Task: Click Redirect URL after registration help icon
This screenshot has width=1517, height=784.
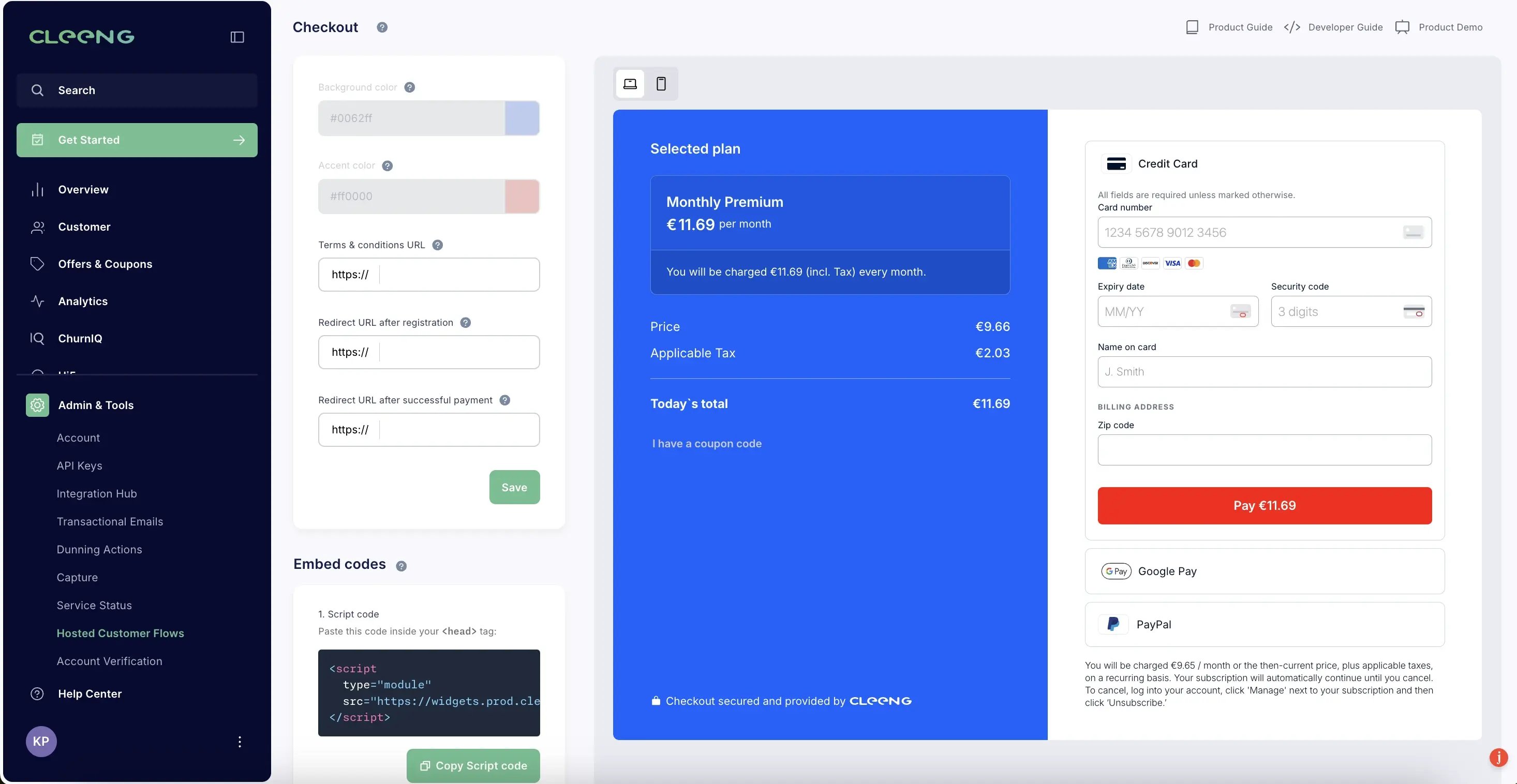Action: point(466,323)
